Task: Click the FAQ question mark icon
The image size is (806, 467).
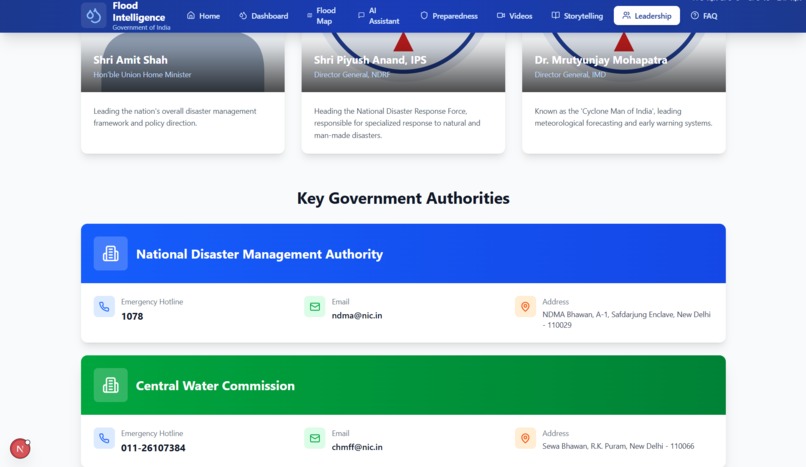Action: [694, 15]
